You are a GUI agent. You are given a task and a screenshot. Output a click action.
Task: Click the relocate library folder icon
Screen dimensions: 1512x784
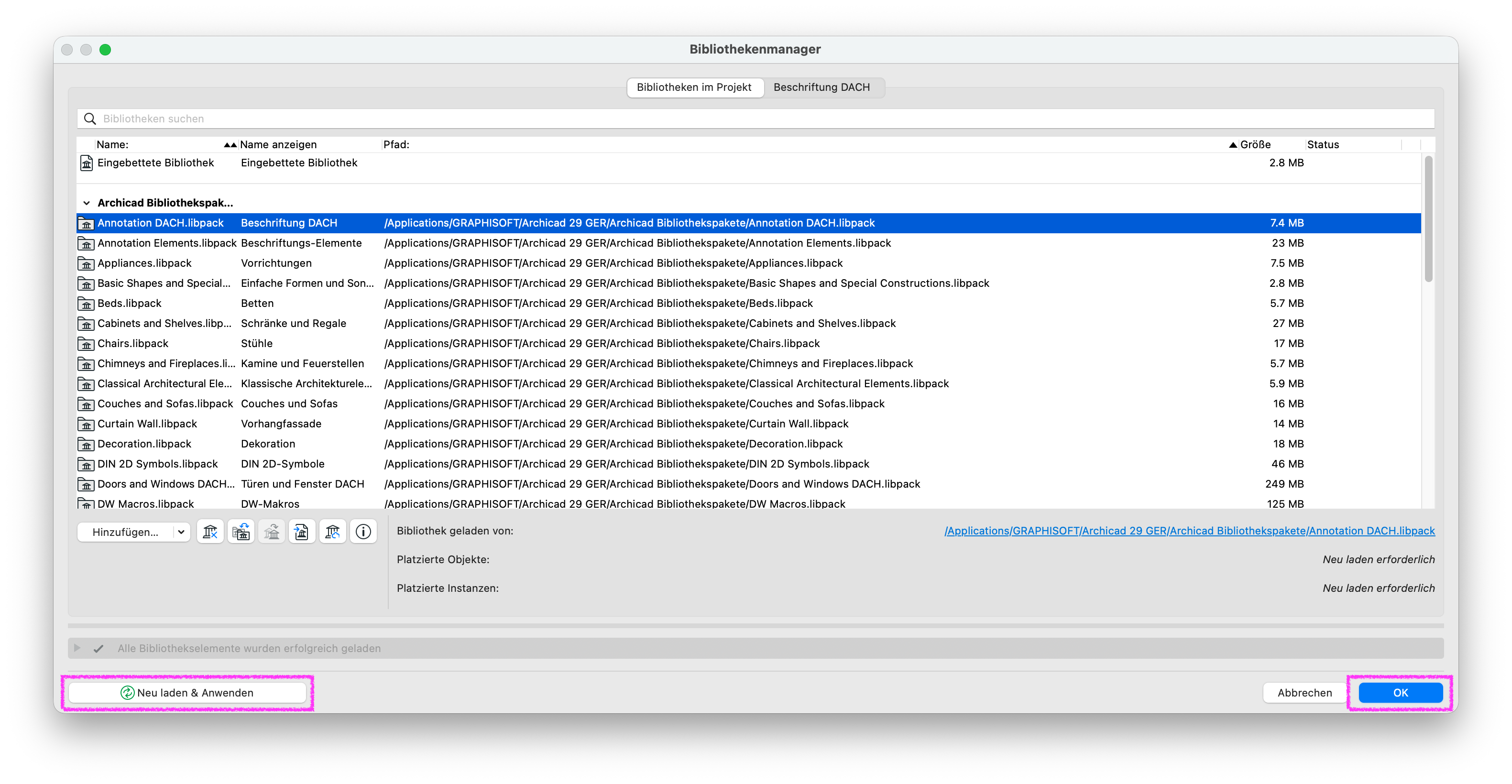point(241,532)
